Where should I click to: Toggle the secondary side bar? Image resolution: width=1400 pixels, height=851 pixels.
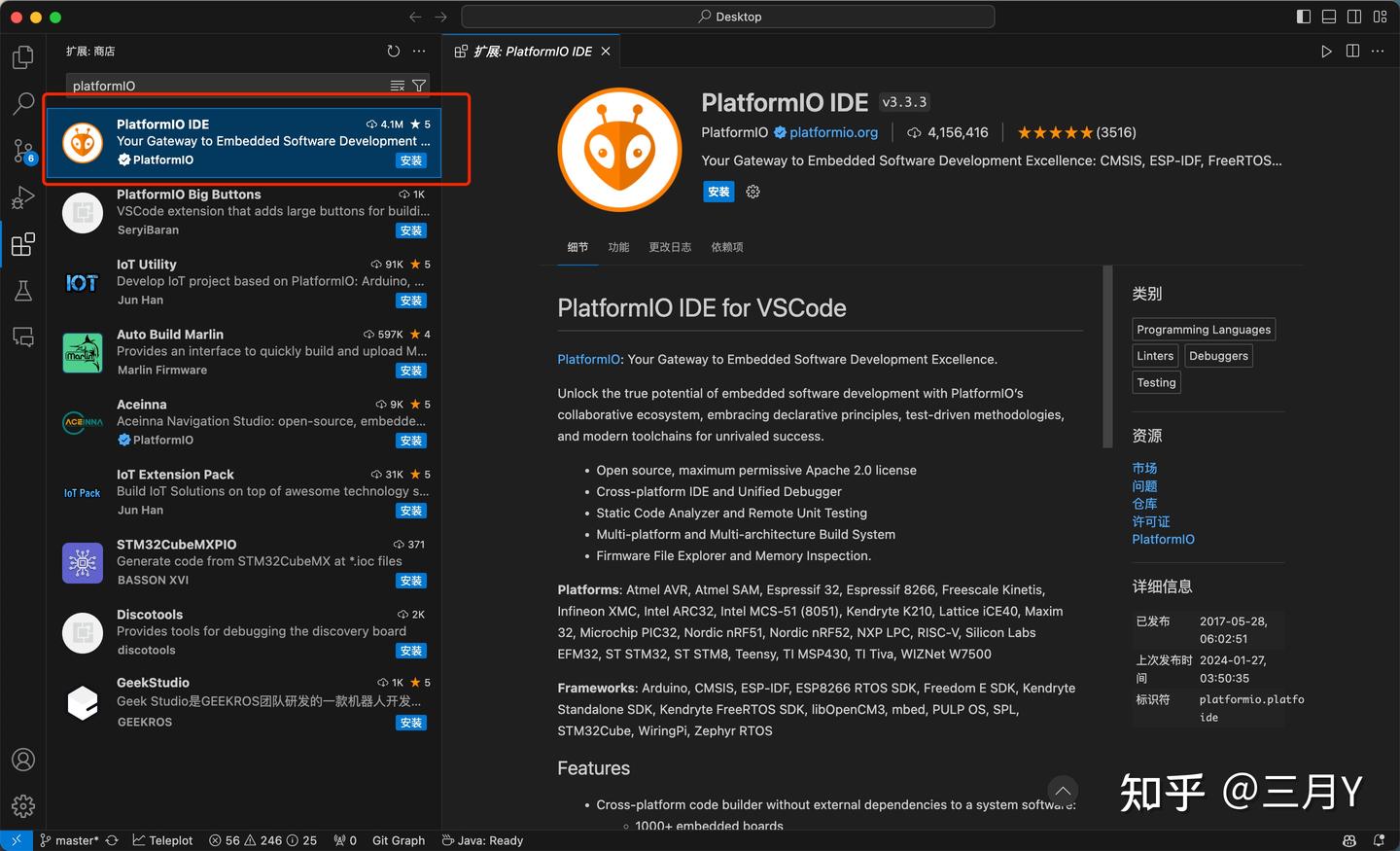tap(1353, 17)
